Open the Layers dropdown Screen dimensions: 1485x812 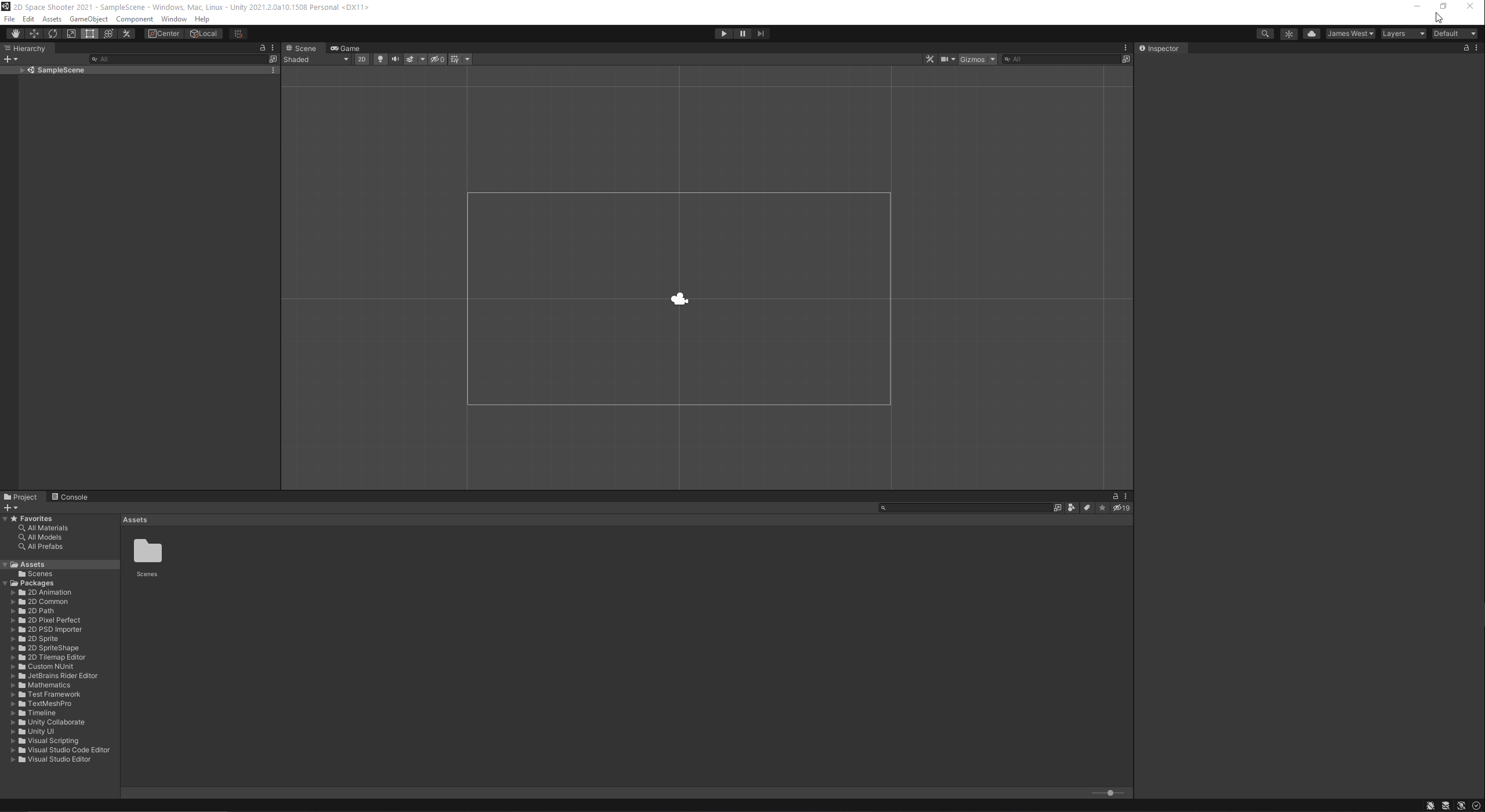pos(1403,34)
